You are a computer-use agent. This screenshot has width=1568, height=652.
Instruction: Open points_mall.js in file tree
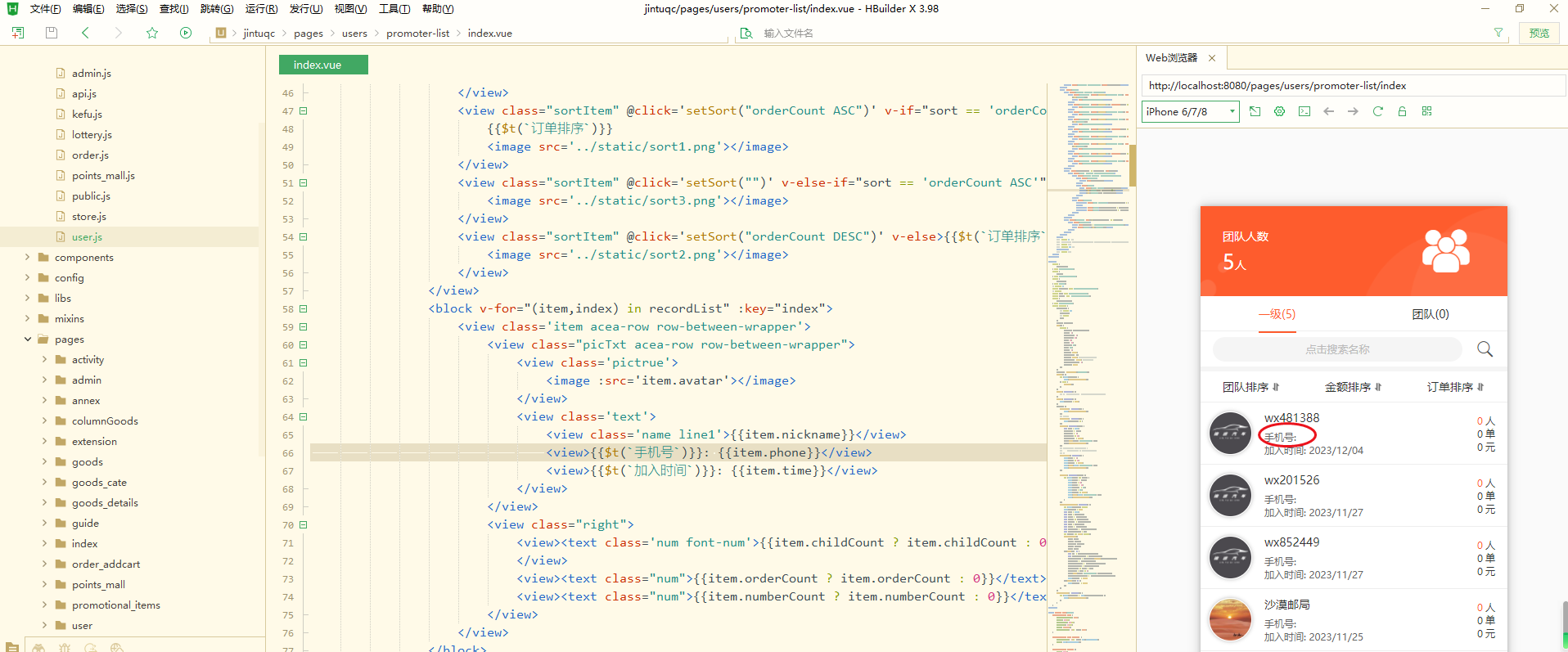click(x=103, y=175)
